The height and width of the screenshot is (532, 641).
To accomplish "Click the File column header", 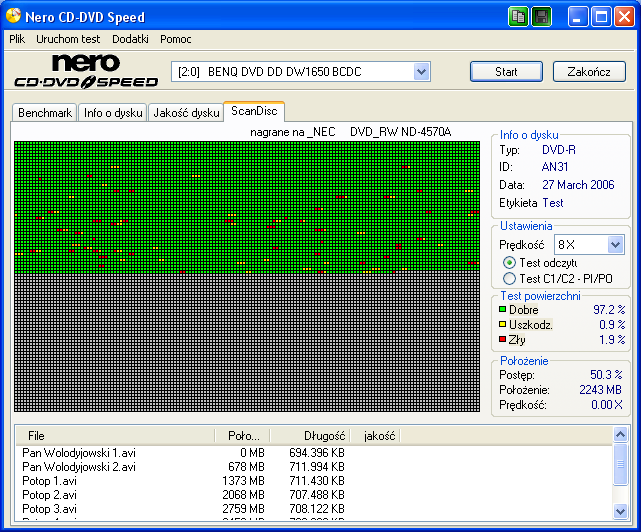I will coord(115,436).
